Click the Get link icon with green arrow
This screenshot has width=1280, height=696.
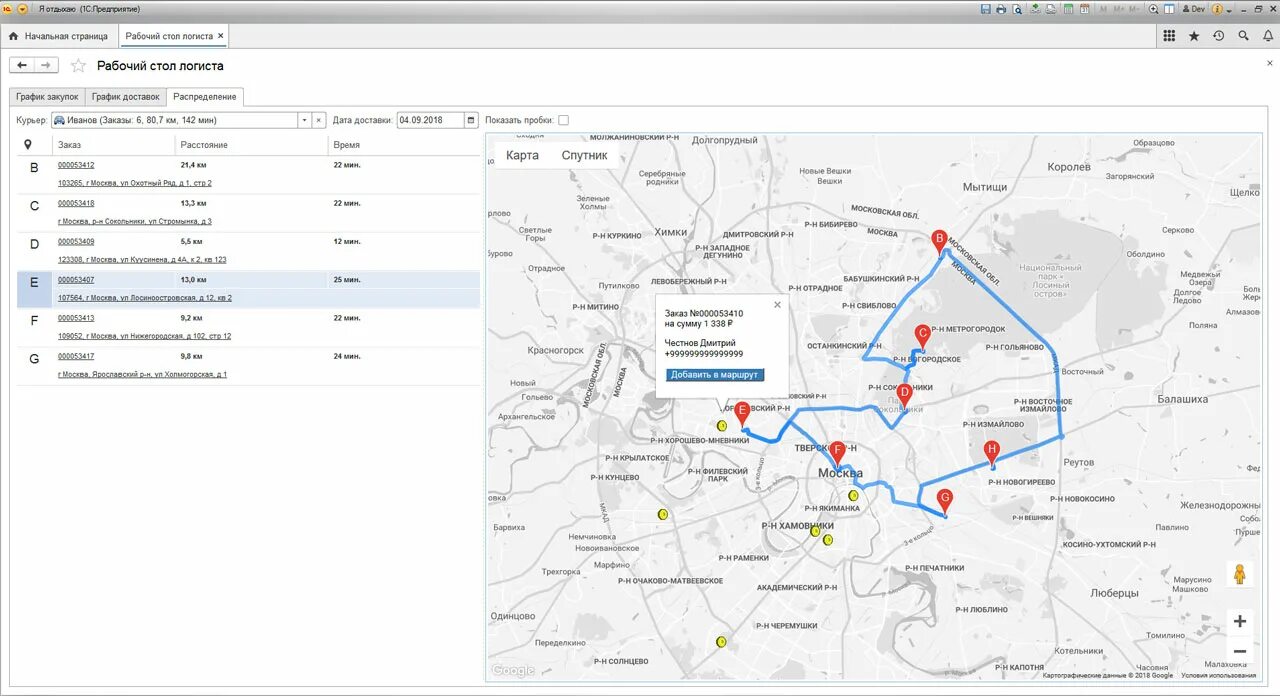tap(1035, 9)
